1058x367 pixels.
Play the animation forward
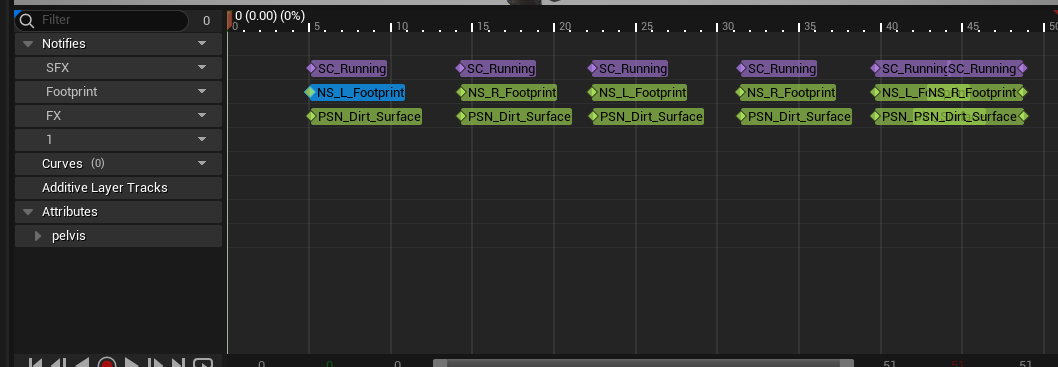[x=132, y=364]
